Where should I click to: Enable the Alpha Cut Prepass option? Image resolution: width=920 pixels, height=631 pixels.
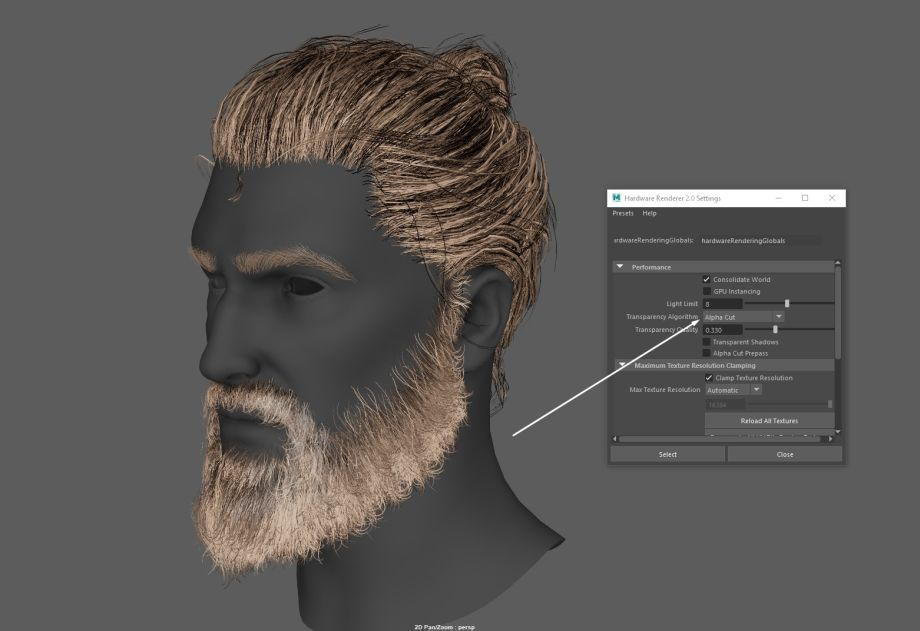click(707, 353)
